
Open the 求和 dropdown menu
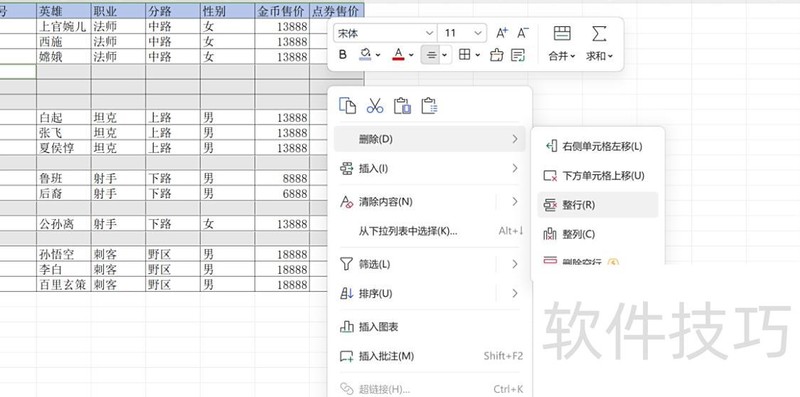point(599,56)
